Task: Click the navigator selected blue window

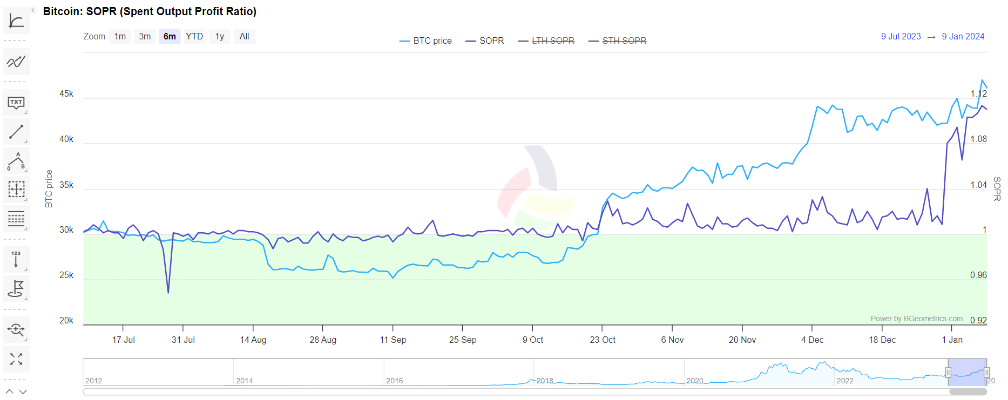Action: tap(968, 373)
